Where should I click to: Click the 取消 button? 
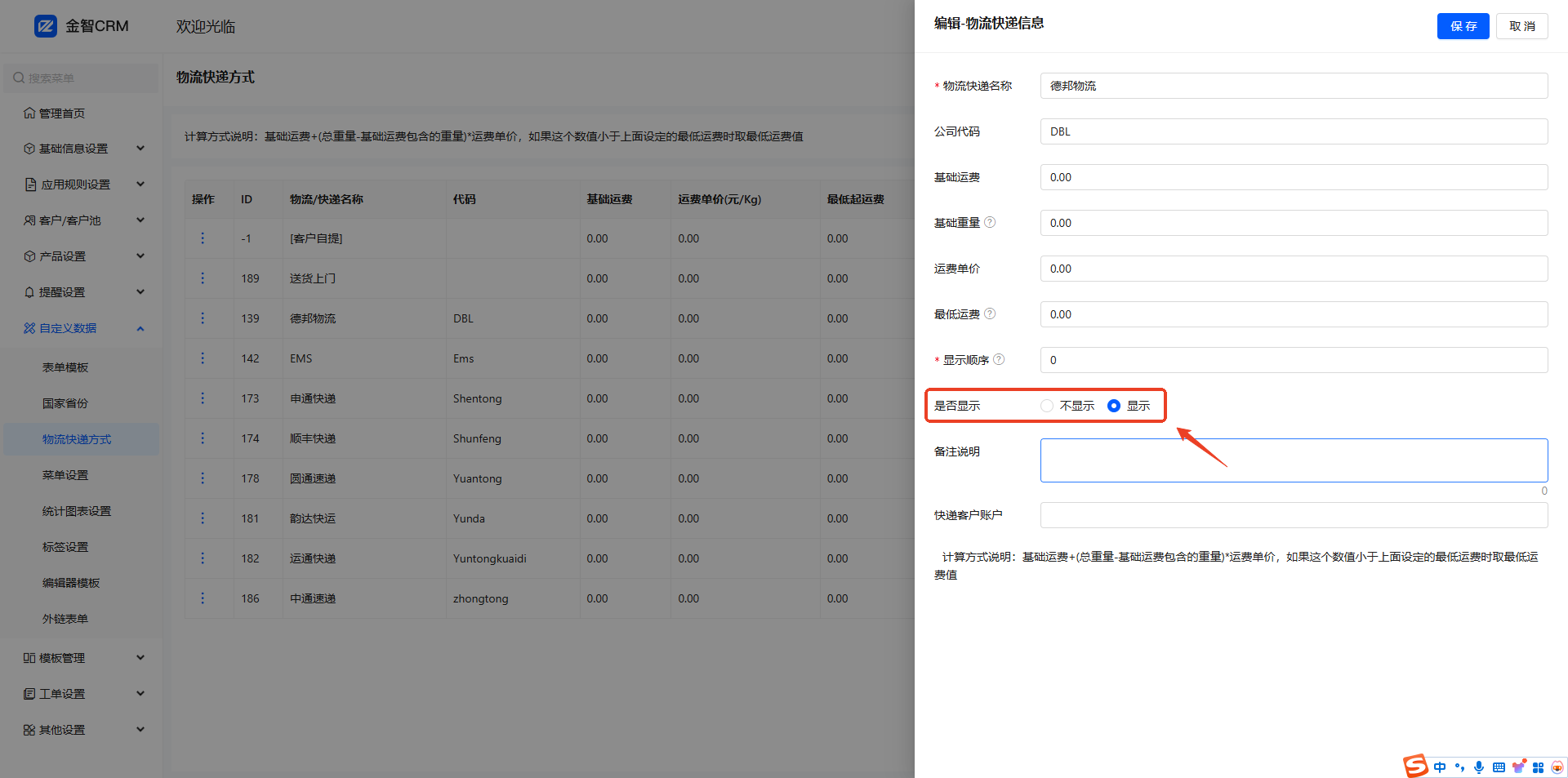point(1521,26)
